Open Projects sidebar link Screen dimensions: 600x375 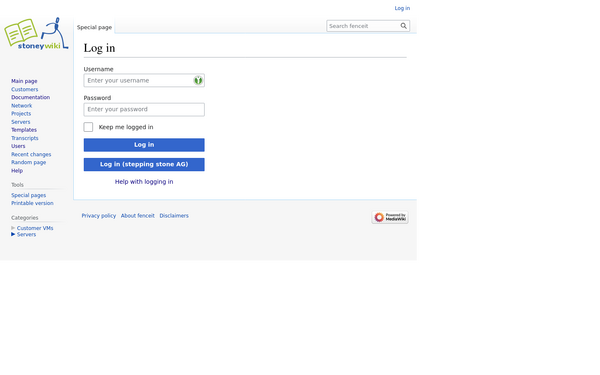(x=21, y=114)
